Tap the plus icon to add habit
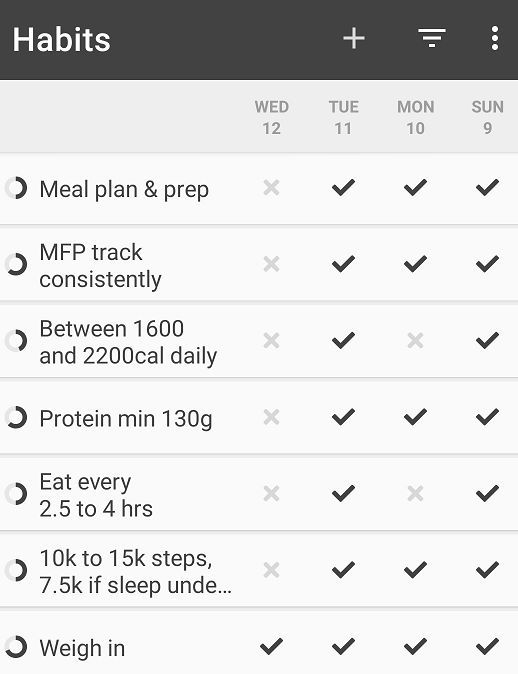The image size is (518, 674). [x=354, y=39]
